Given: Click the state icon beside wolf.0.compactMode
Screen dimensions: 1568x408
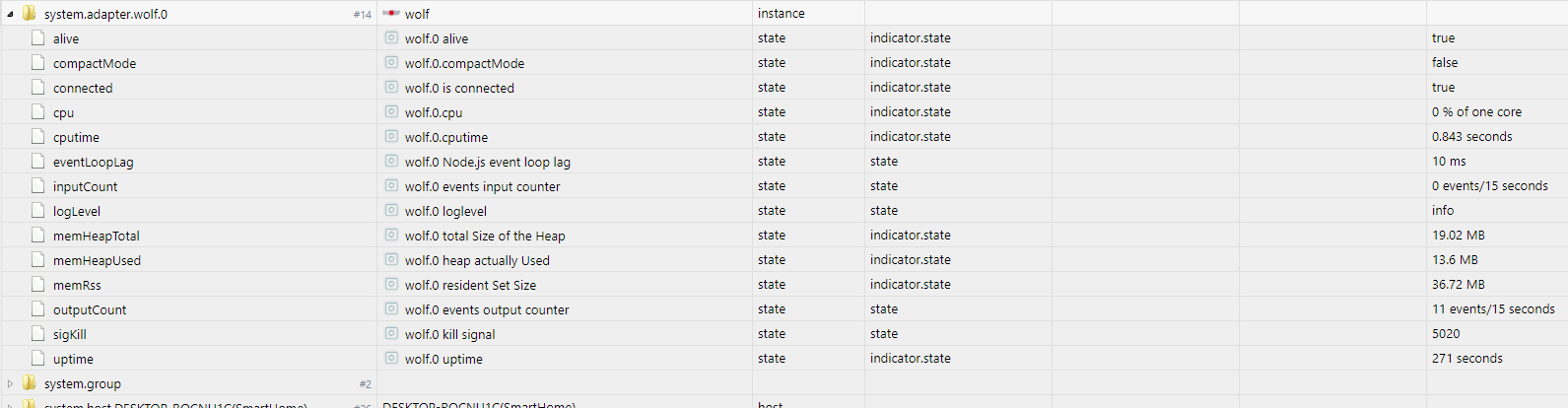Looking at the screenshot, I should point(391,62).
